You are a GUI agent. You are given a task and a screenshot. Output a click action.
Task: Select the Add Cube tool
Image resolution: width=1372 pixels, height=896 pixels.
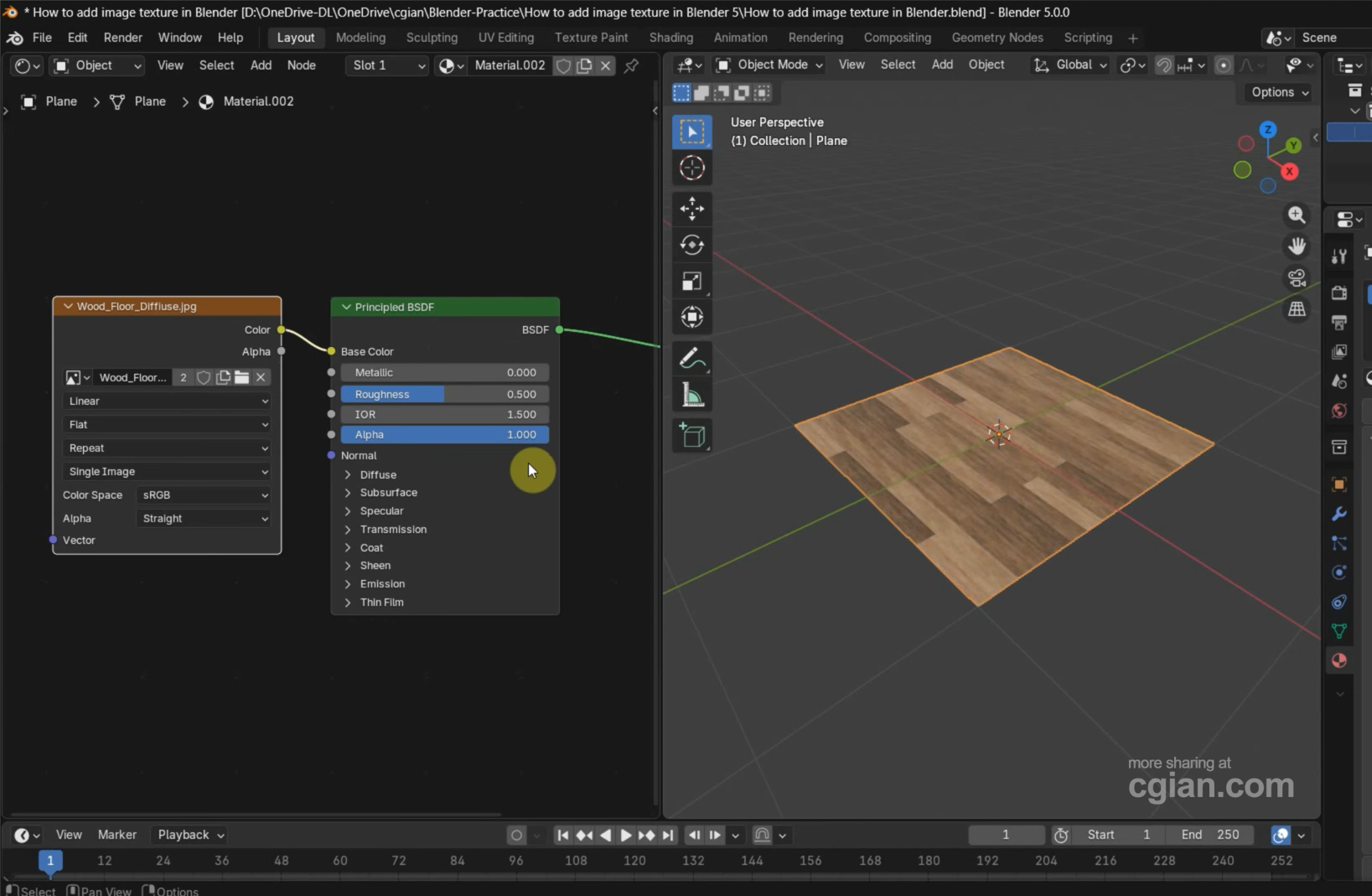691,435
